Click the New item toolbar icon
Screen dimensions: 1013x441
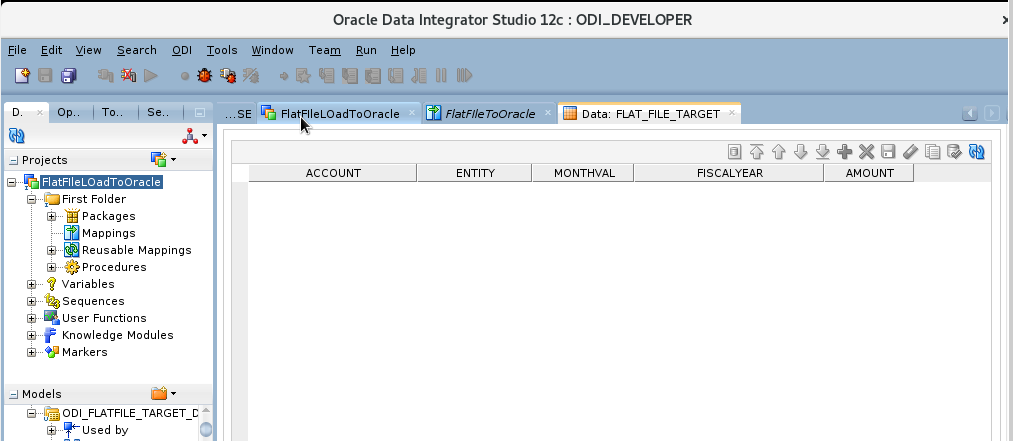pyautogui.click(x=22, y=76)
